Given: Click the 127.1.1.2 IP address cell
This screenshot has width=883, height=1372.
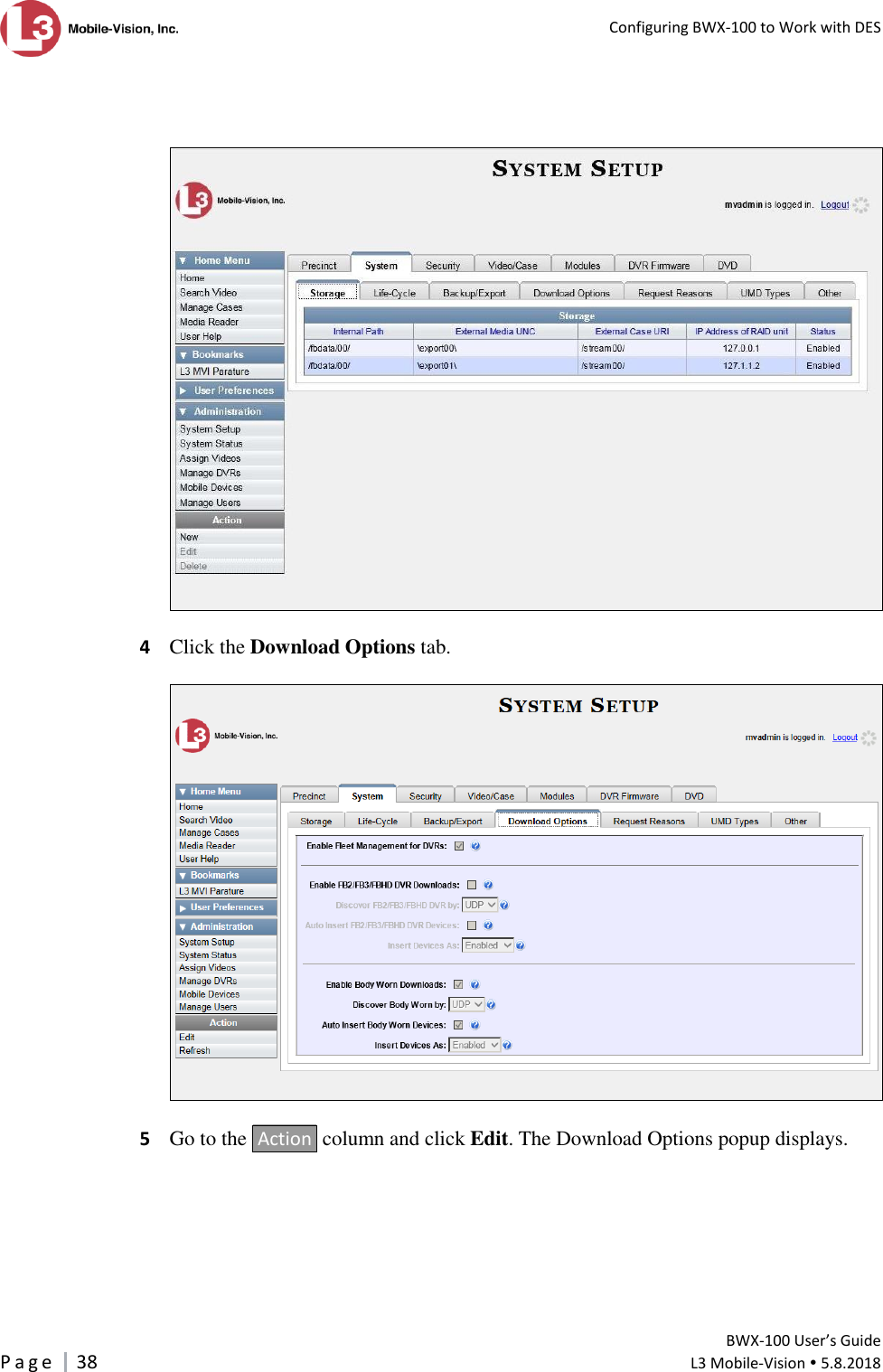Looking at the screenshot, I should tap(741, 366).
